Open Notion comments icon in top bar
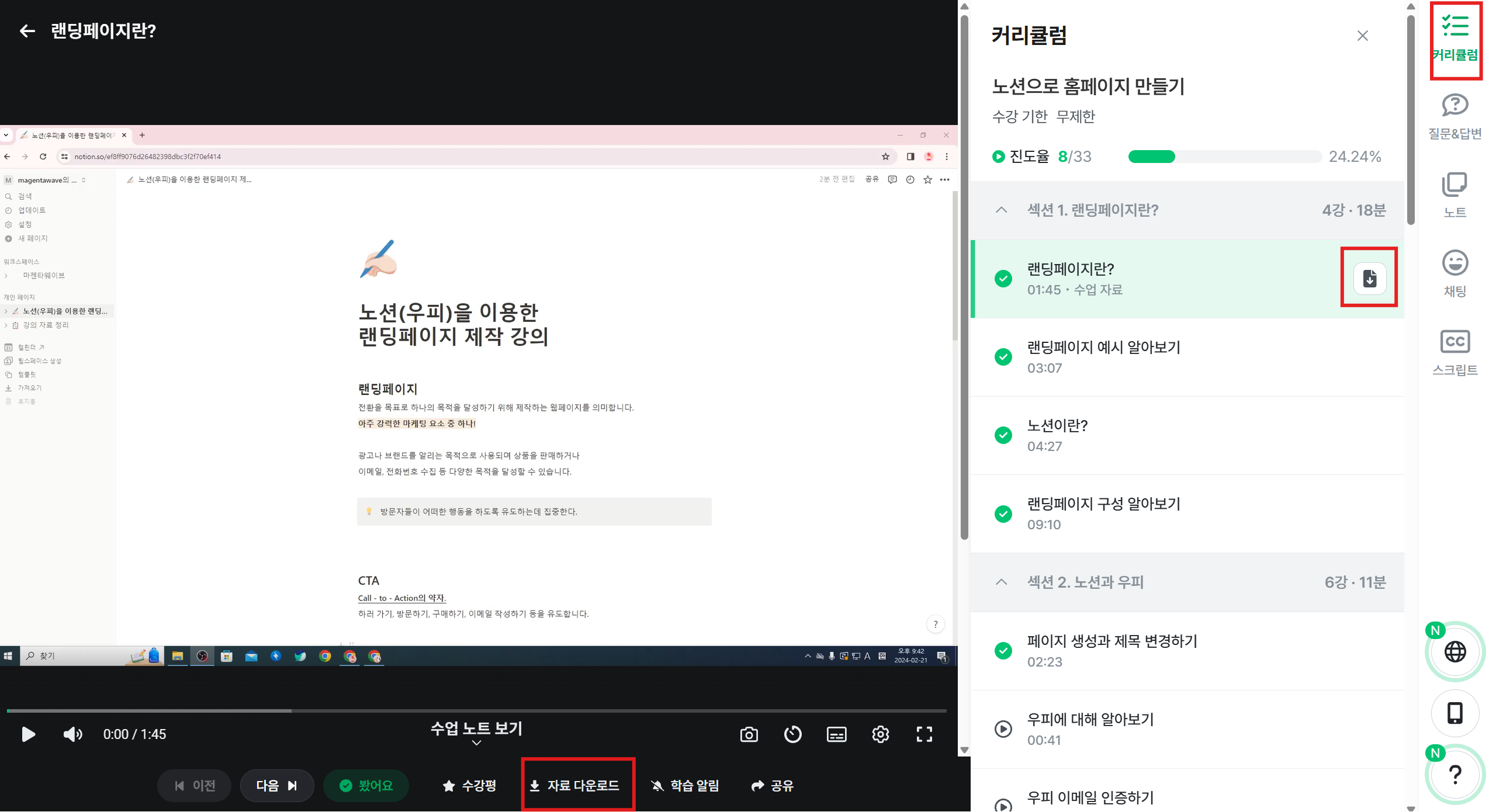This screenshot has height=812, width=1489. (892, 179)
